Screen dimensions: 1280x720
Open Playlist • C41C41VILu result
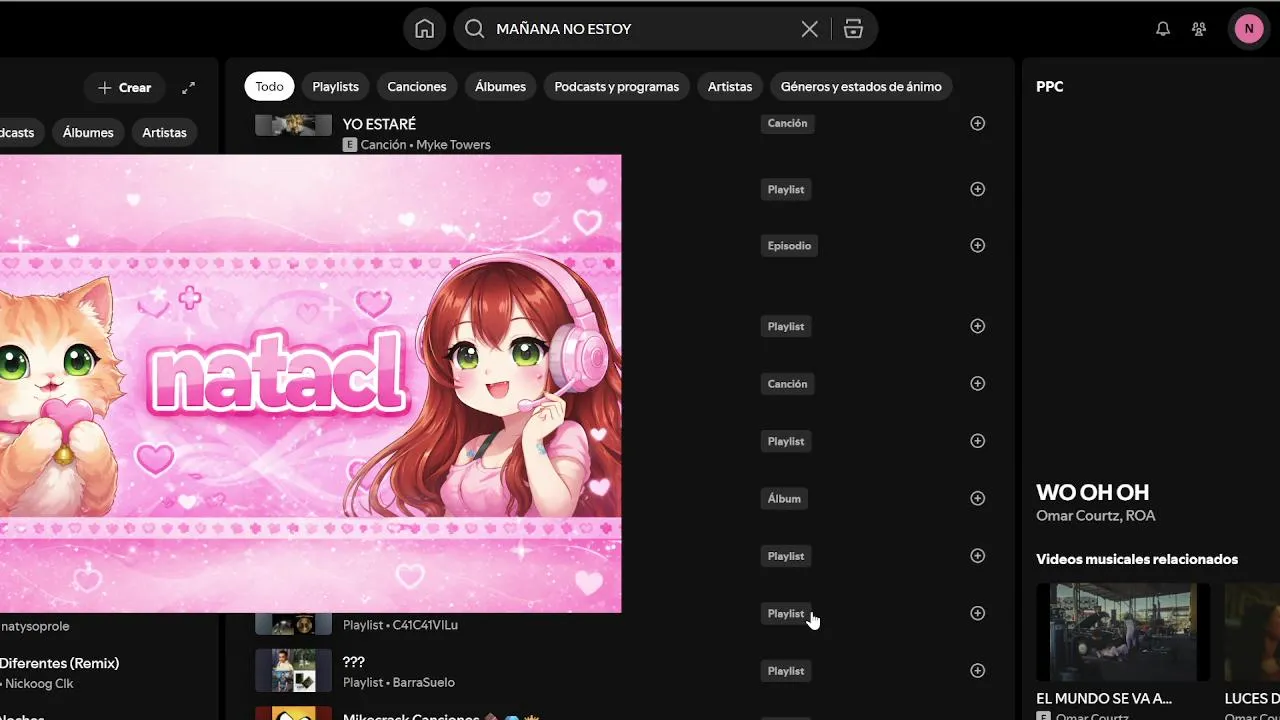click(400, 625)
